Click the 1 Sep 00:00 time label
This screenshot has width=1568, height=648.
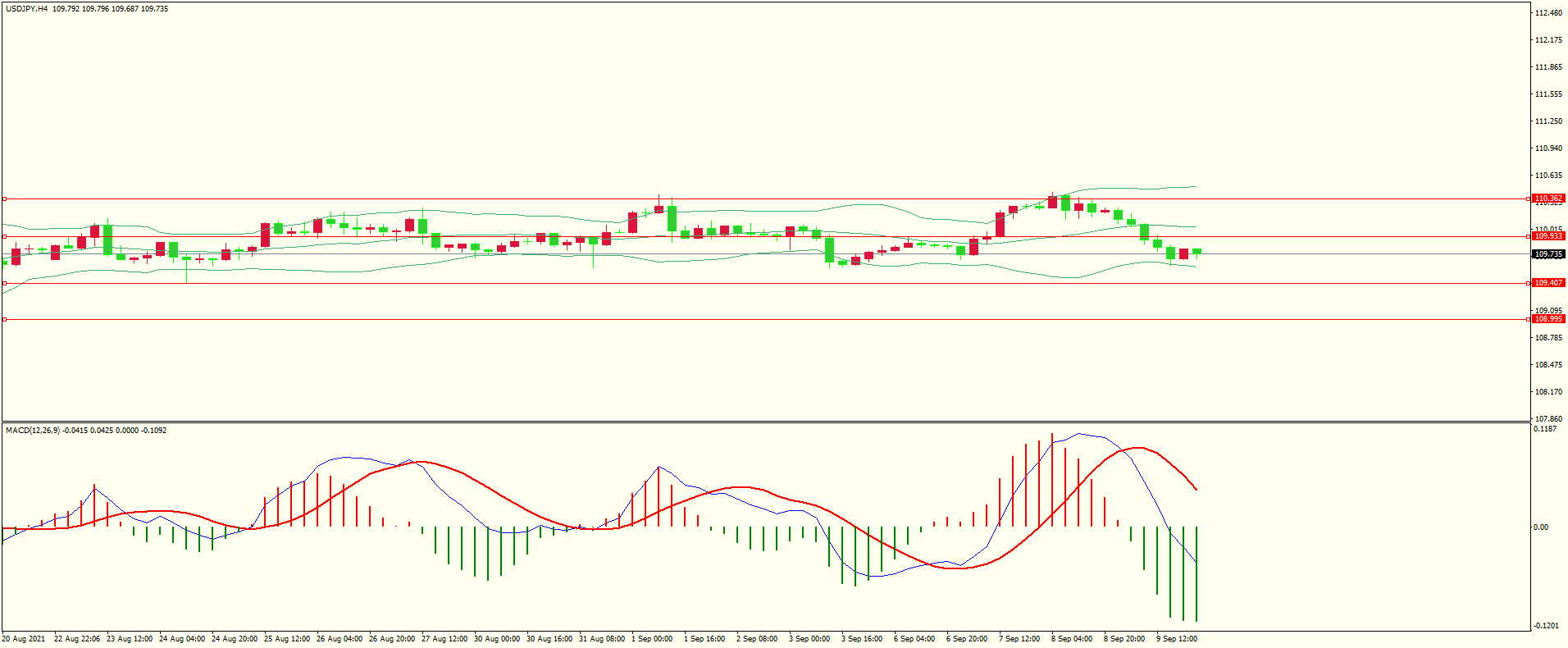coord(652,639)
